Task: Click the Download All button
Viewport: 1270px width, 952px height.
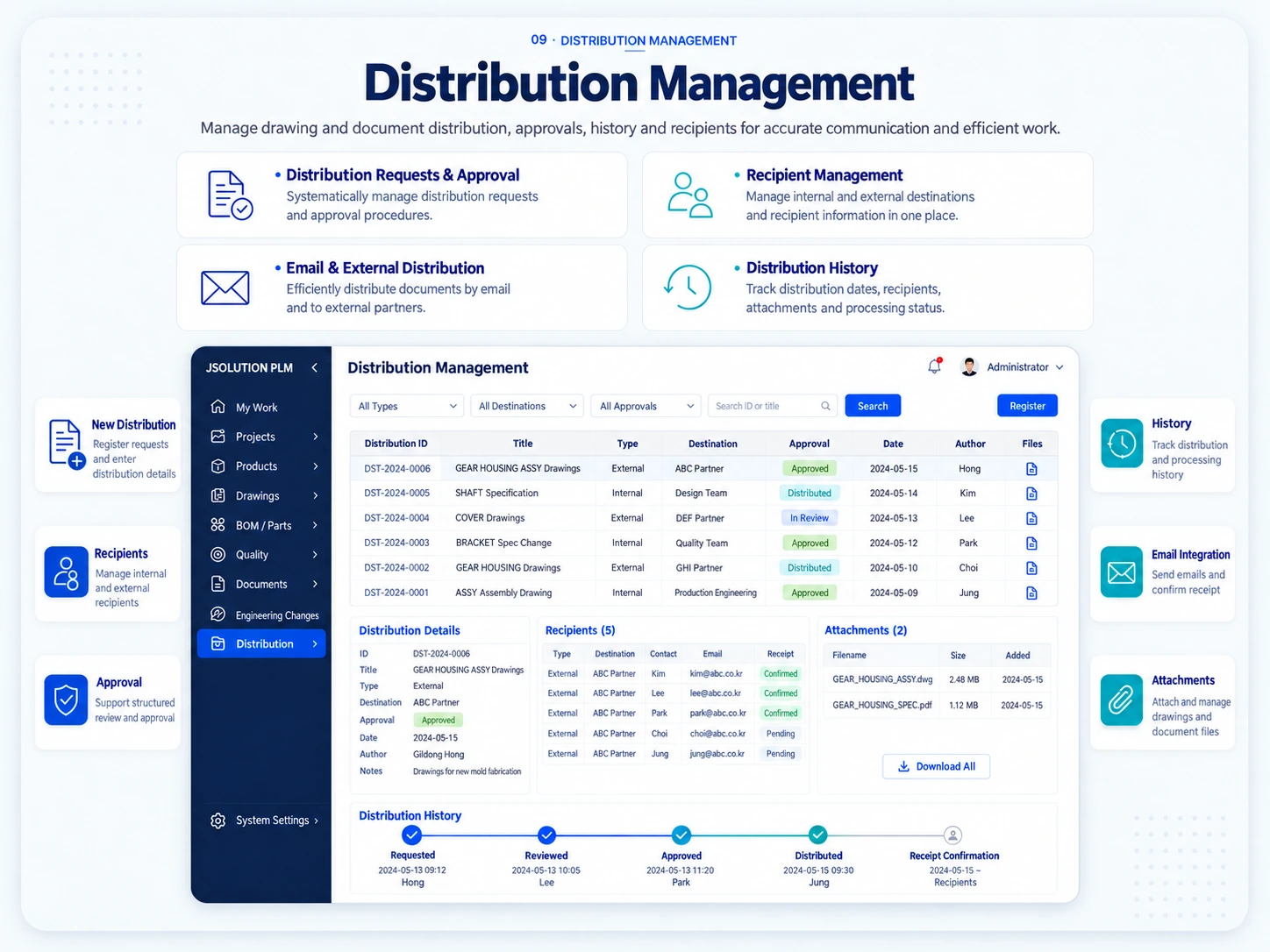Action: (x=936, y=766)
